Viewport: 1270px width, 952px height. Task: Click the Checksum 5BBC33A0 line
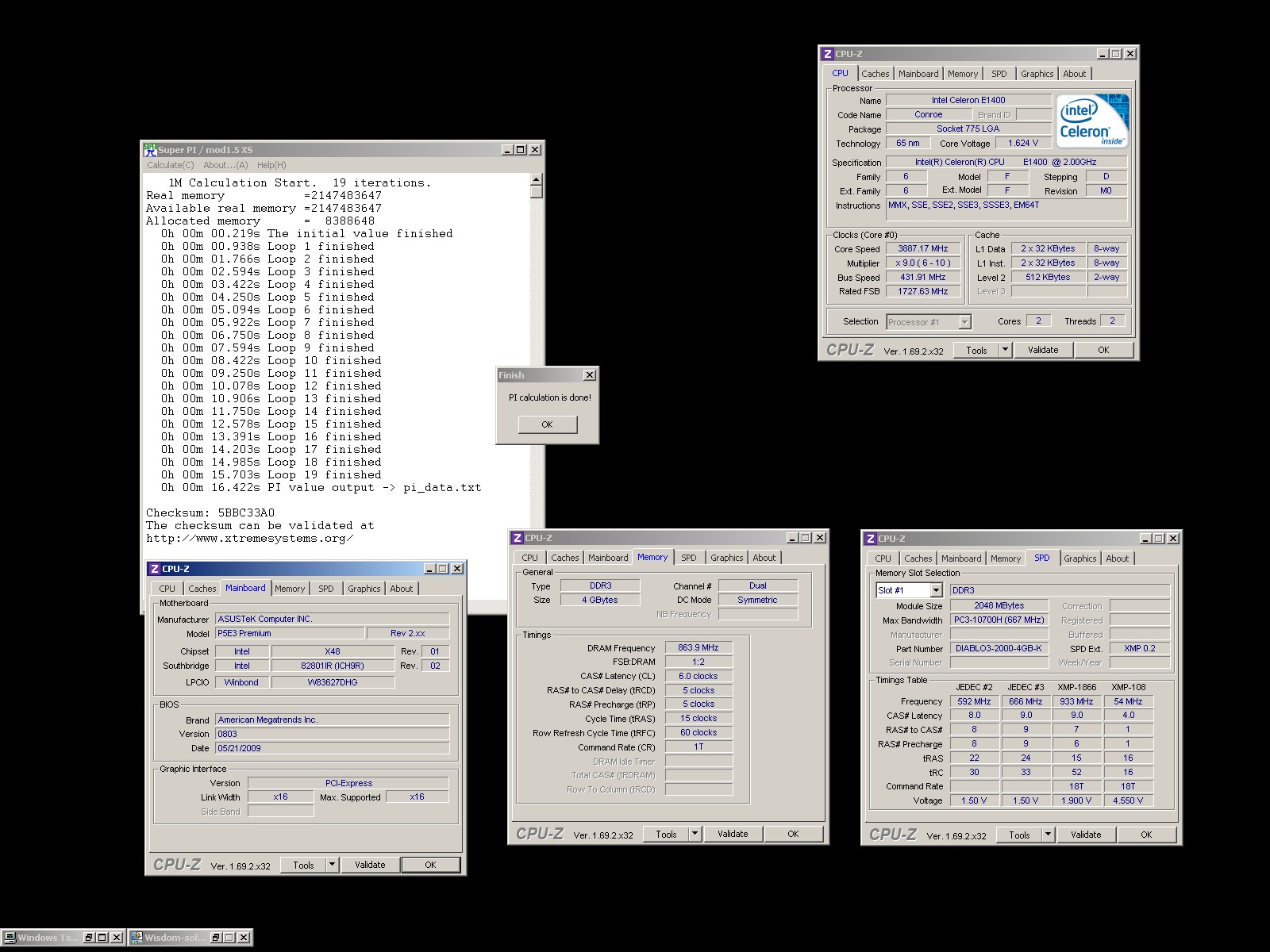[210, 512]
